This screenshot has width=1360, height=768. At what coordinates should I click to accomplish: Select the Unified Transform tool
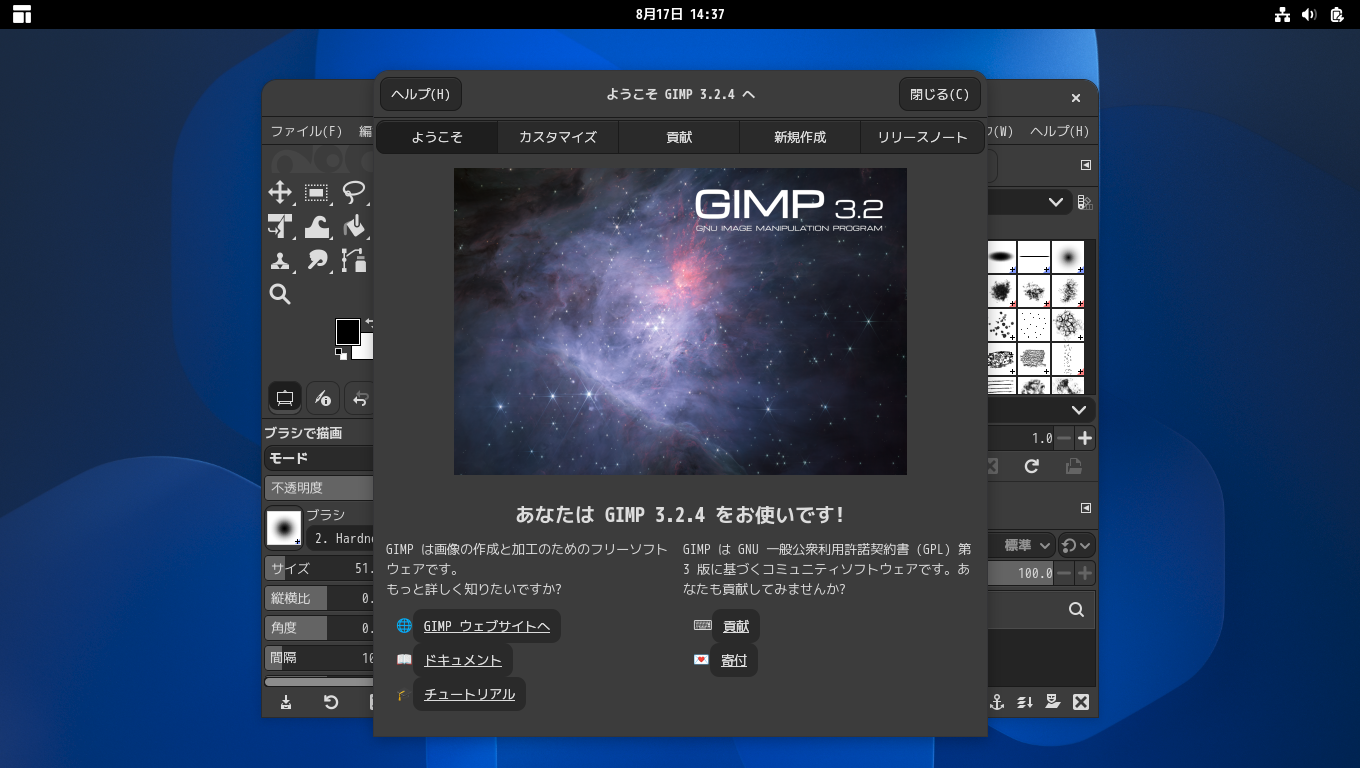pos(280,227)
